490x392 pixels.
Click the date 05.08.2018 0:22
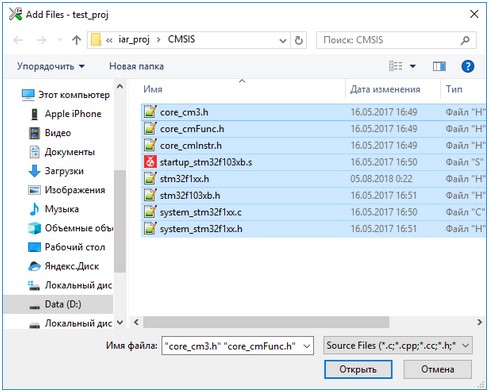point(381,179)
